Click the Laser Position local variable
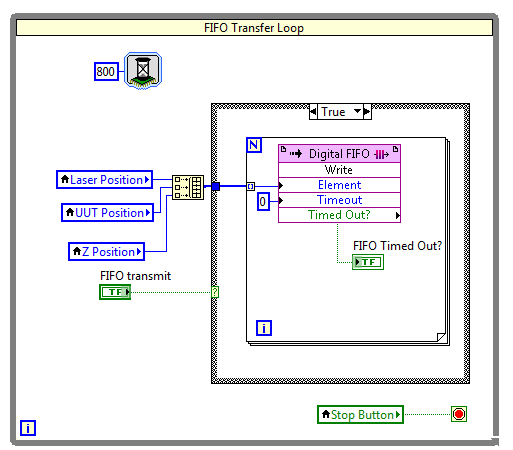This screenshot has width=513, height=450. [105, 180]
